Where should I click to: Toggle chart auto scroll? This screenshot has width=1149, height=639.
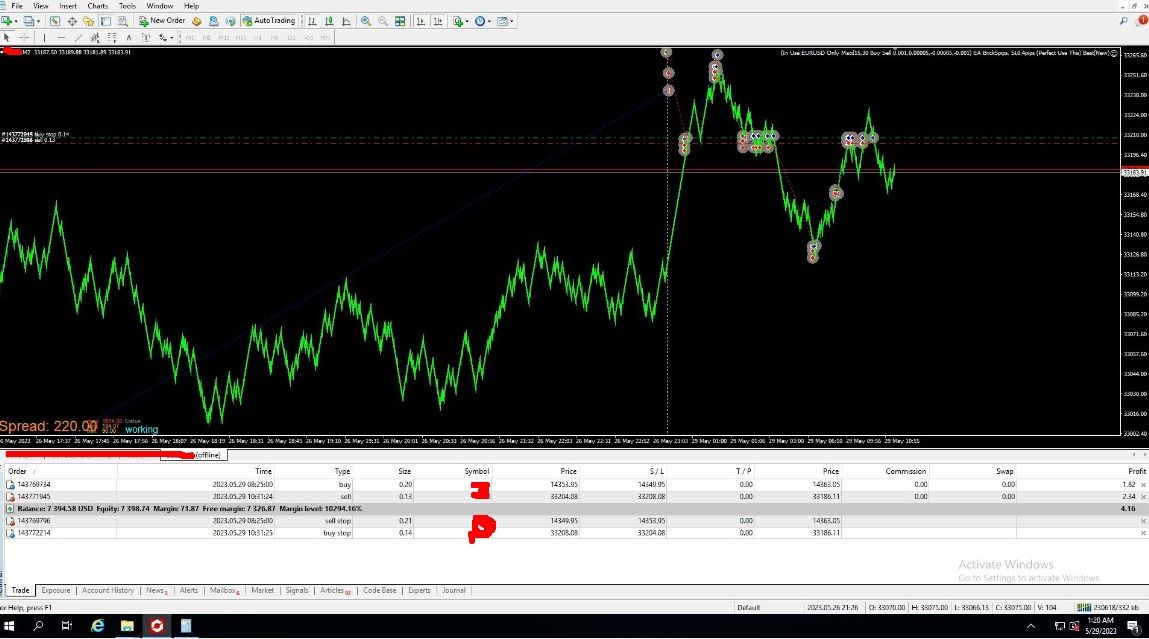point(421,21)
